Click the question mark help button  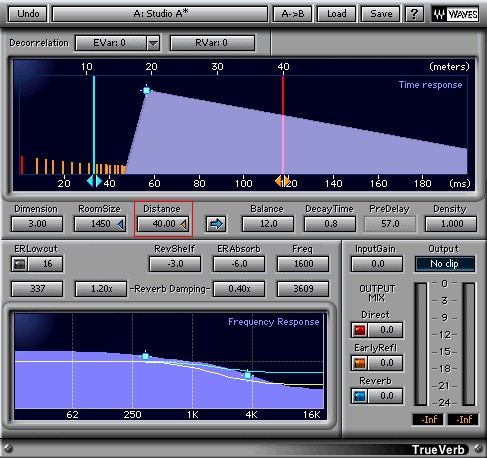click(414, 14)
